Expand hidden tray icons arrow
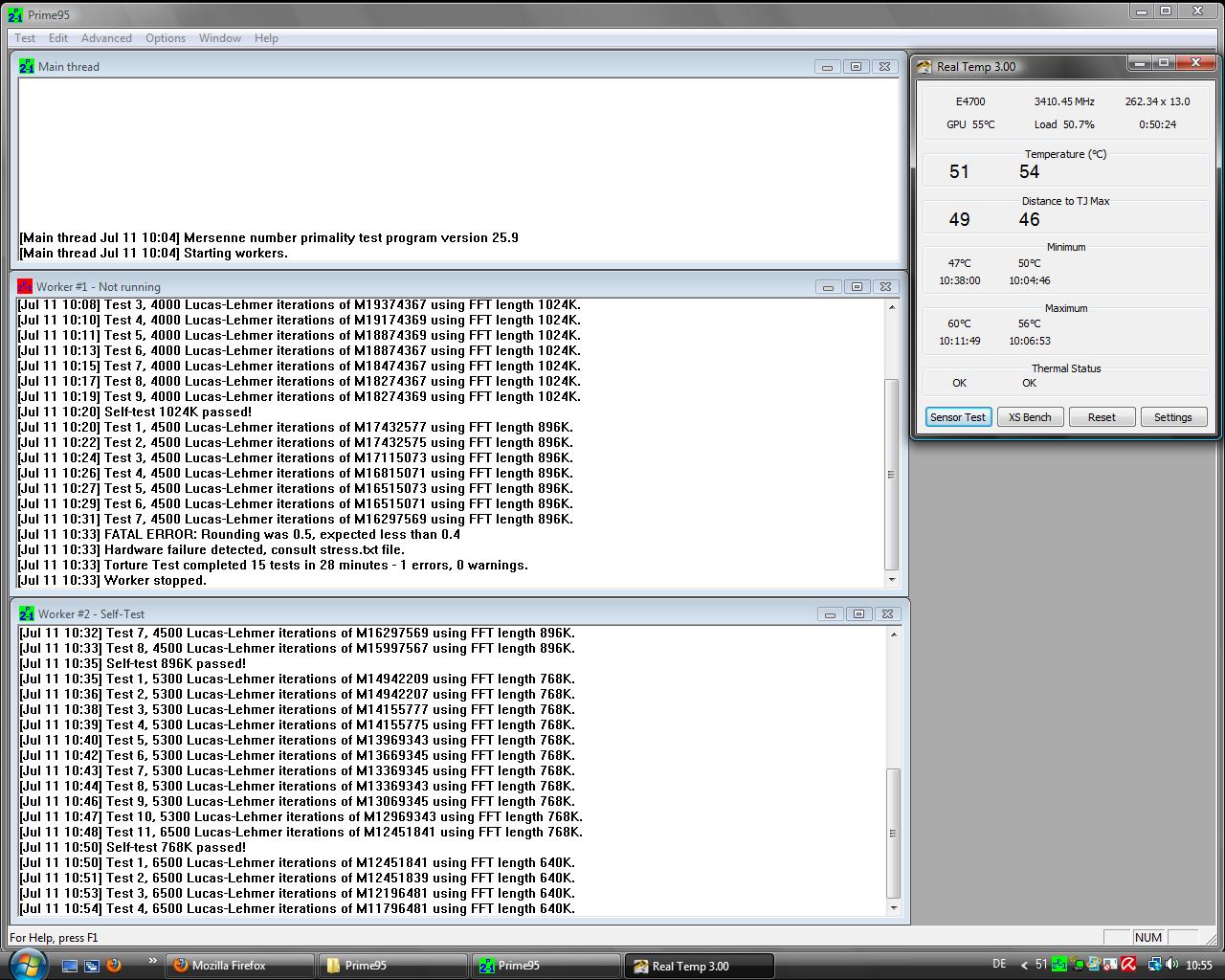 click(1025, 965)
